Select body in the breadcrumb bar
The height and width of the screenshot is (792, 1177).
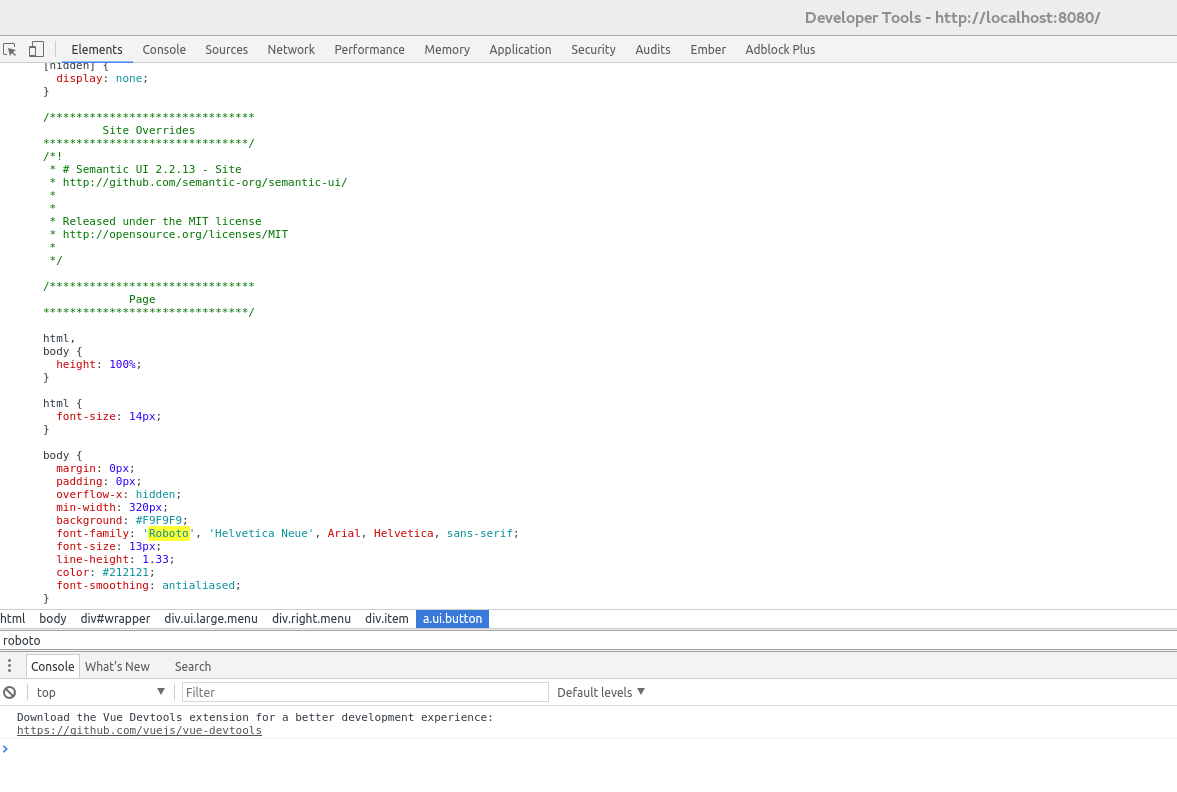[x=53, y=619]
